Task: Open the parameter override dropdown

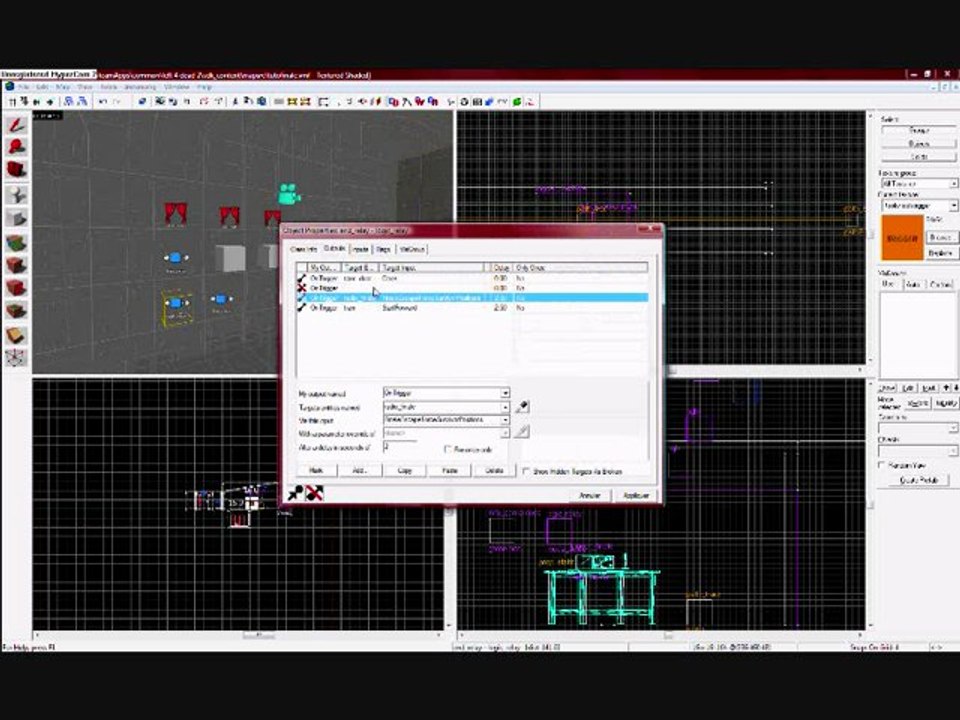Action: click(x=505, y=433)
